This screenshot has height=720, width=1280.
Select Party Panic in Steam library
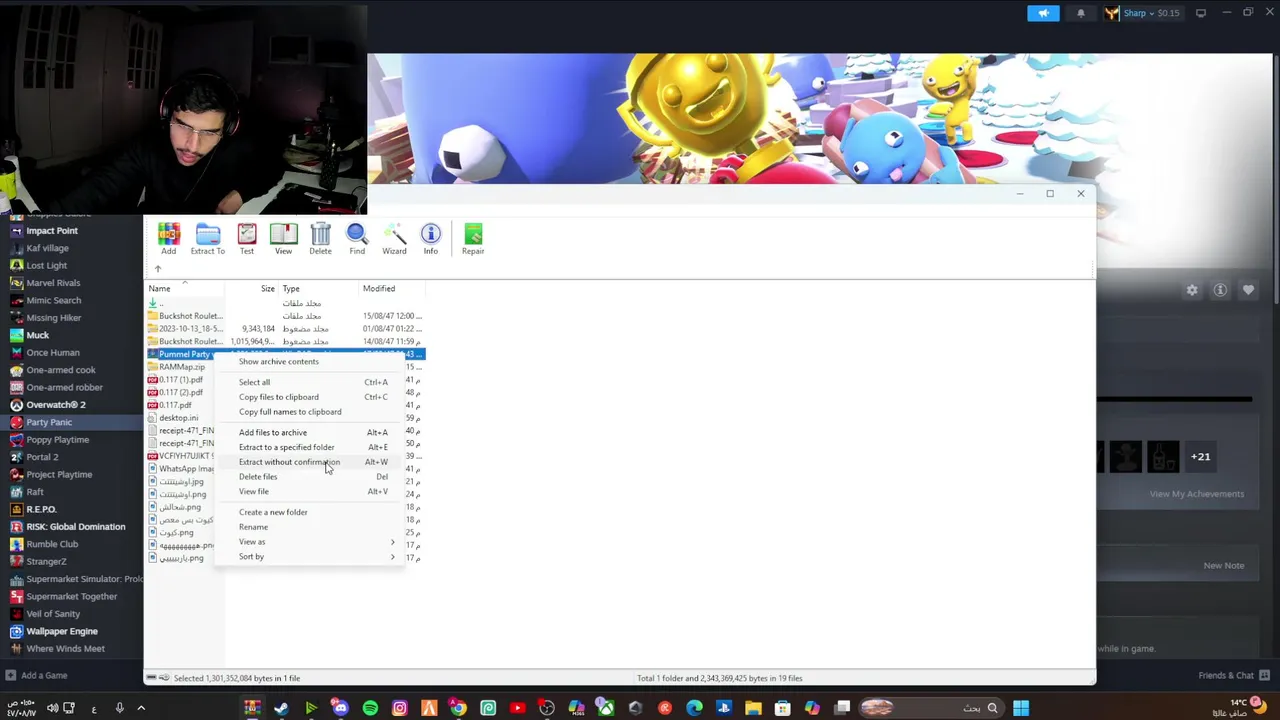(x=49, y=422)
